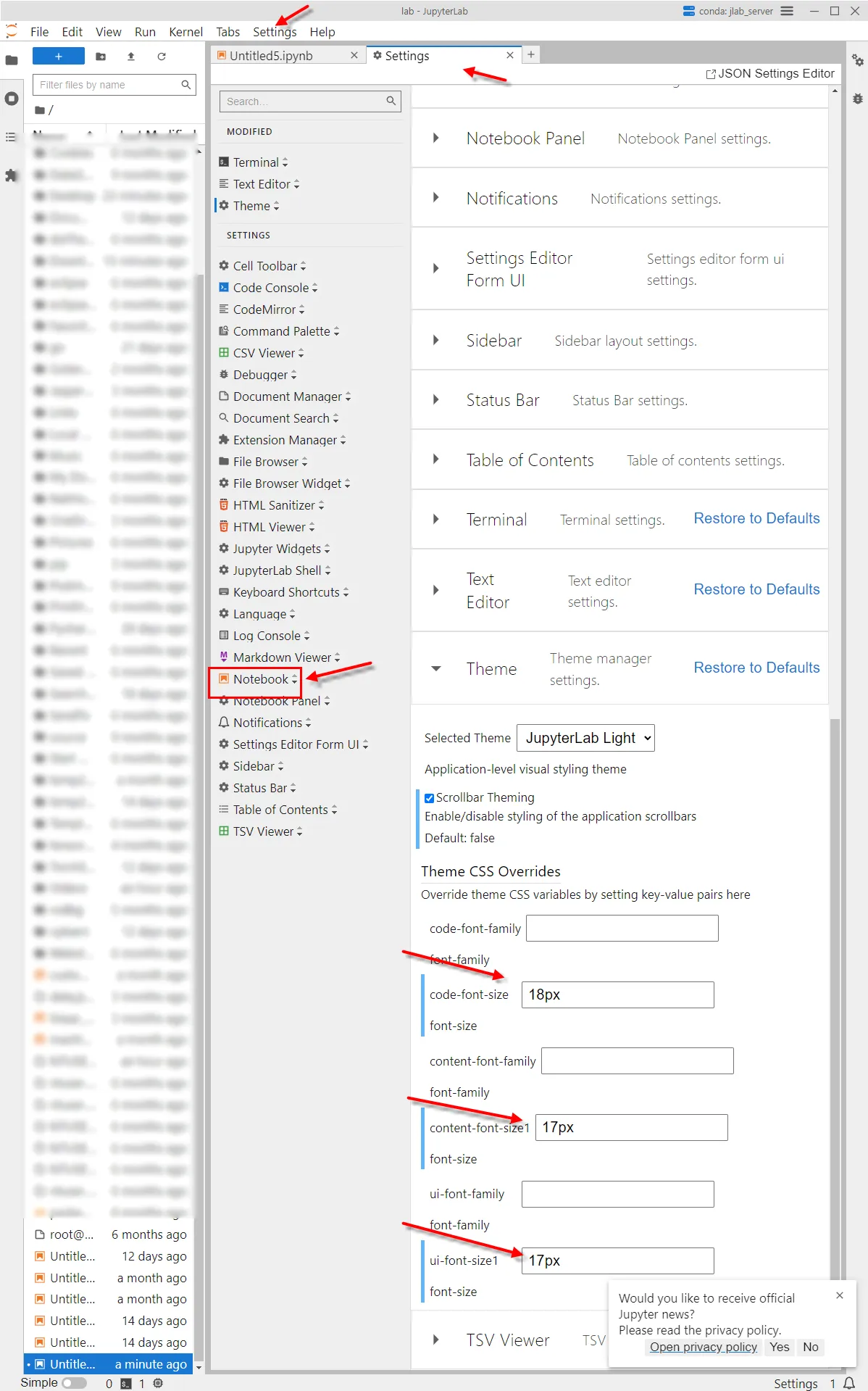The image size is (868, 1391).
Task: Open the JSON Settings Editor link
Action: [x=770, y=73]
